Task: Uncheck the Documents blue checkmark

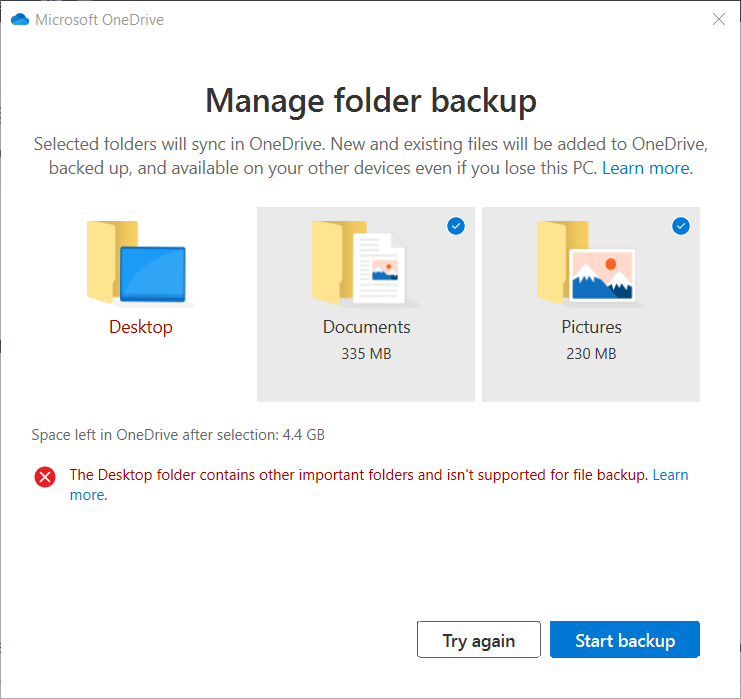Action: pyautogui.click(x=456, y=226)
